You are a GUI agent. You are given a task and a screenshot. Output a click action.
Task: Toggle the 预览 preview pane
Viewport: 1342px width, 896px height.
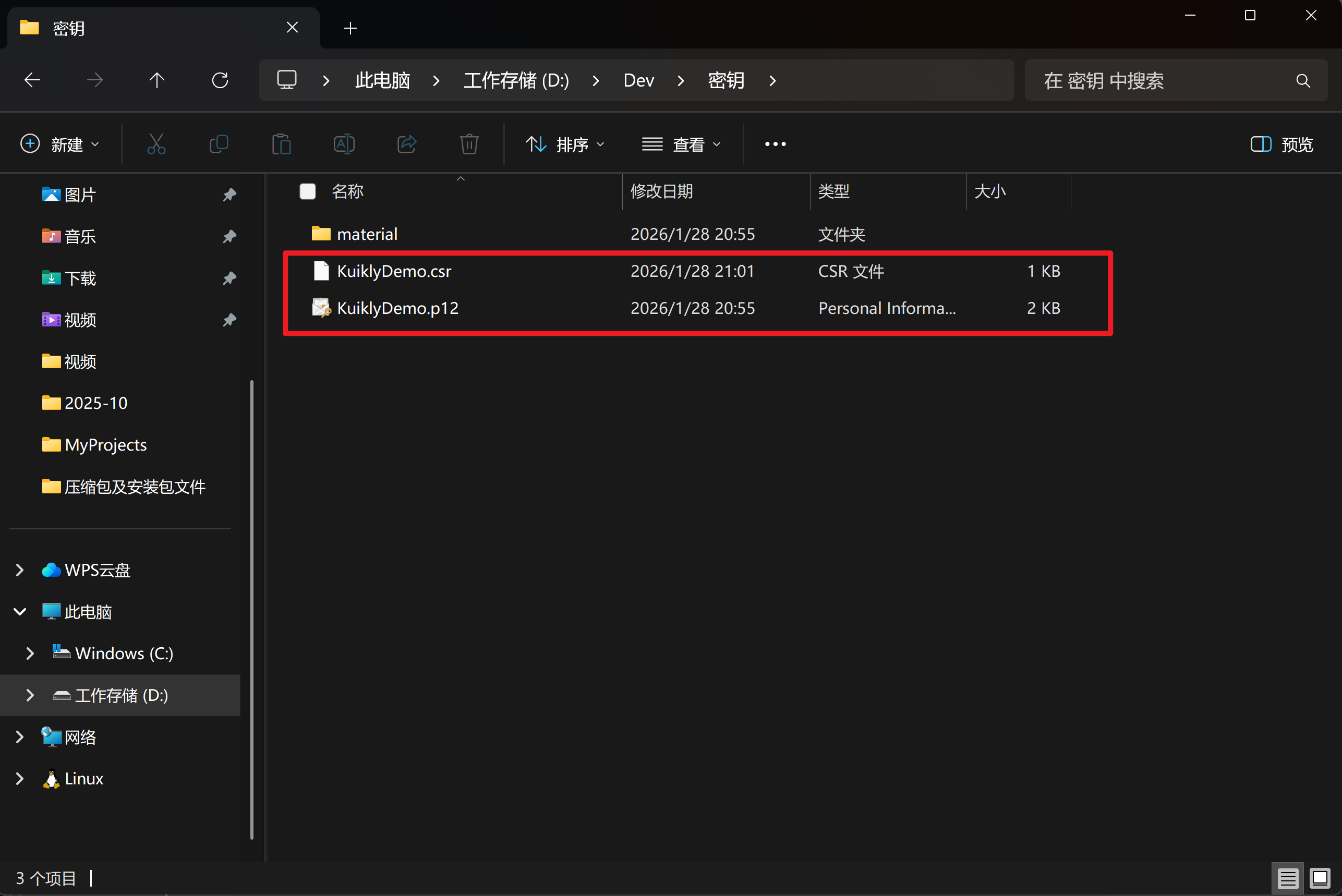1281,144
